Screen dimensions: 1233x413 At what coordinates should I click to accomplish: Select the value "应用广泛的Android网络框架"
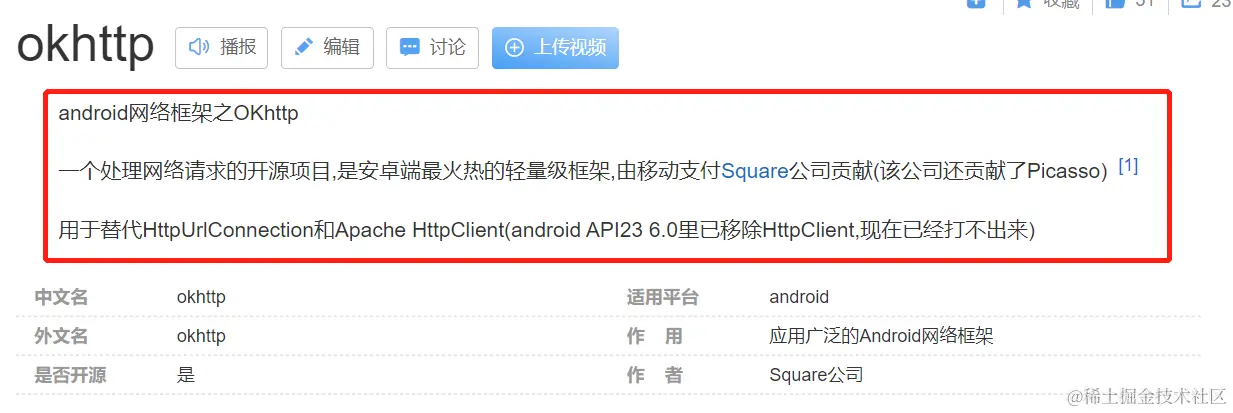pyautogui.click(x=881, y=336)
